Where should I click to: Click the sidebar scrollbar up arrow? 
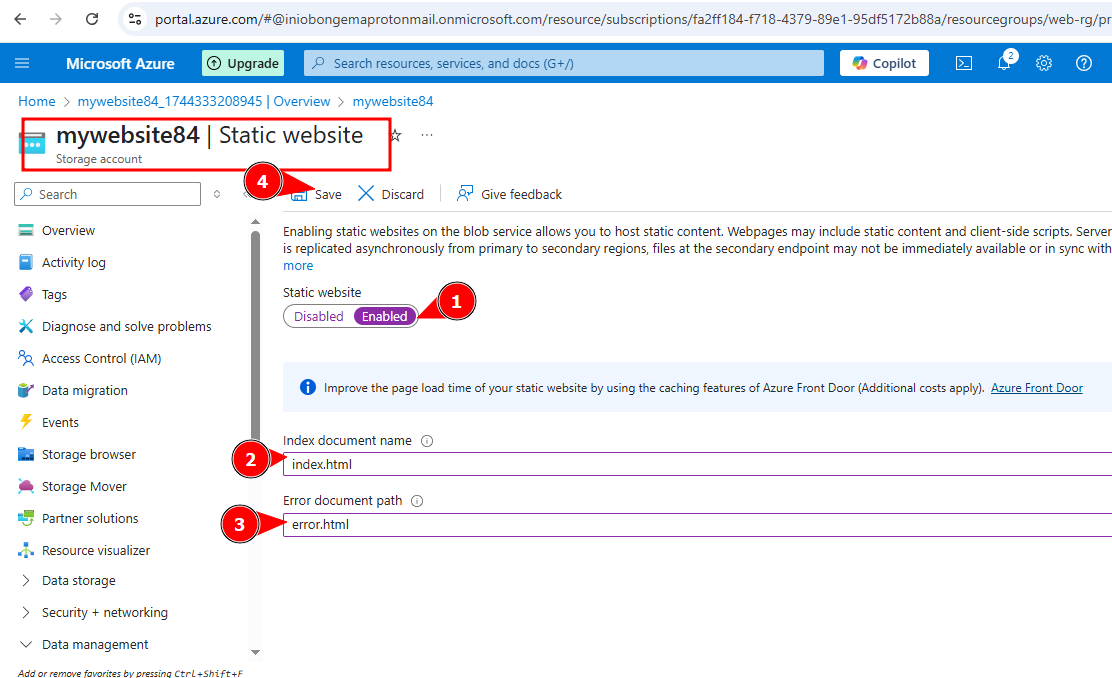point(255,222)
